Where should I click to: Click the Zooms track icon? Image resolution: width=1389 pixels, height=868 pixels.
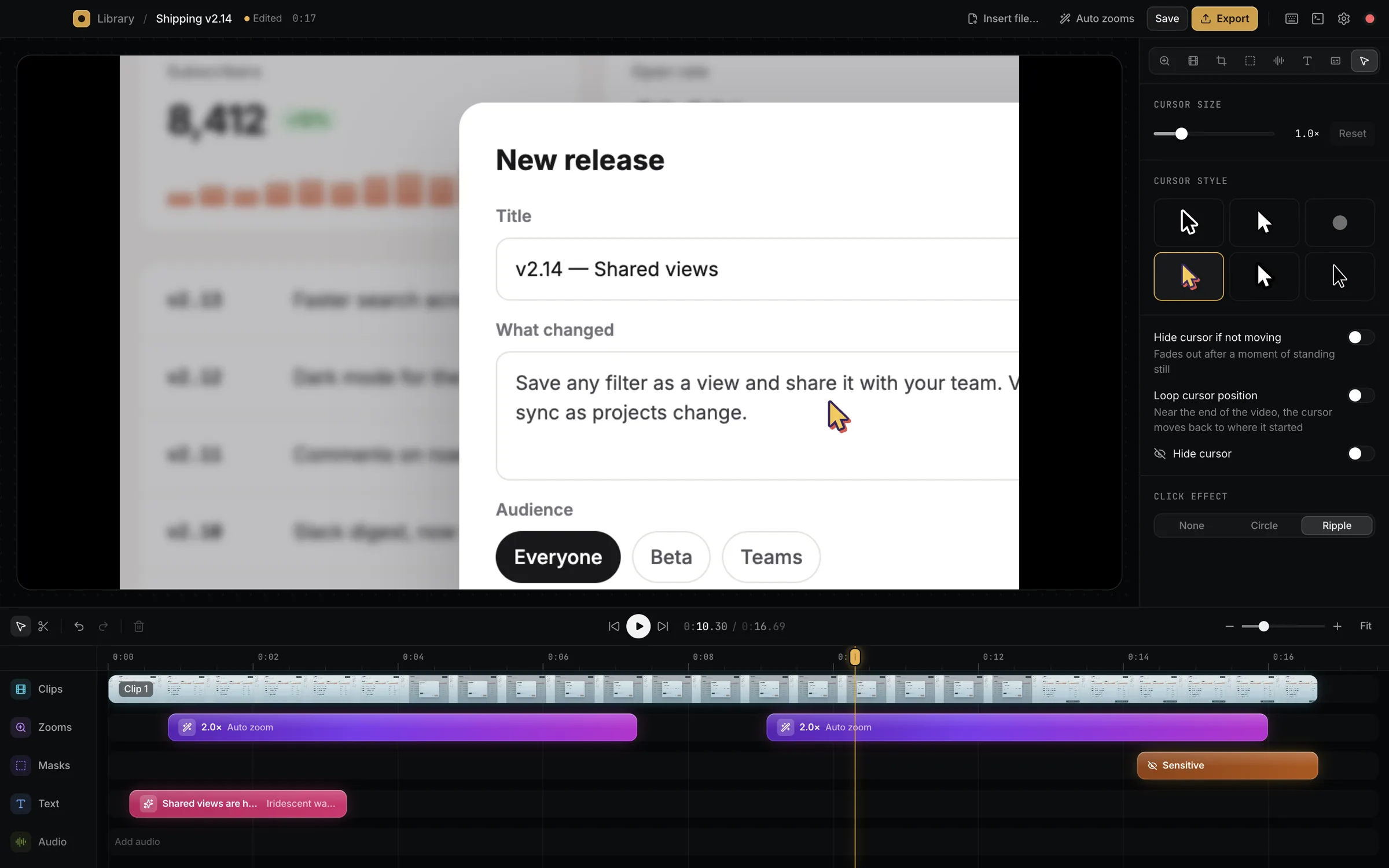[x=21, y=727]
